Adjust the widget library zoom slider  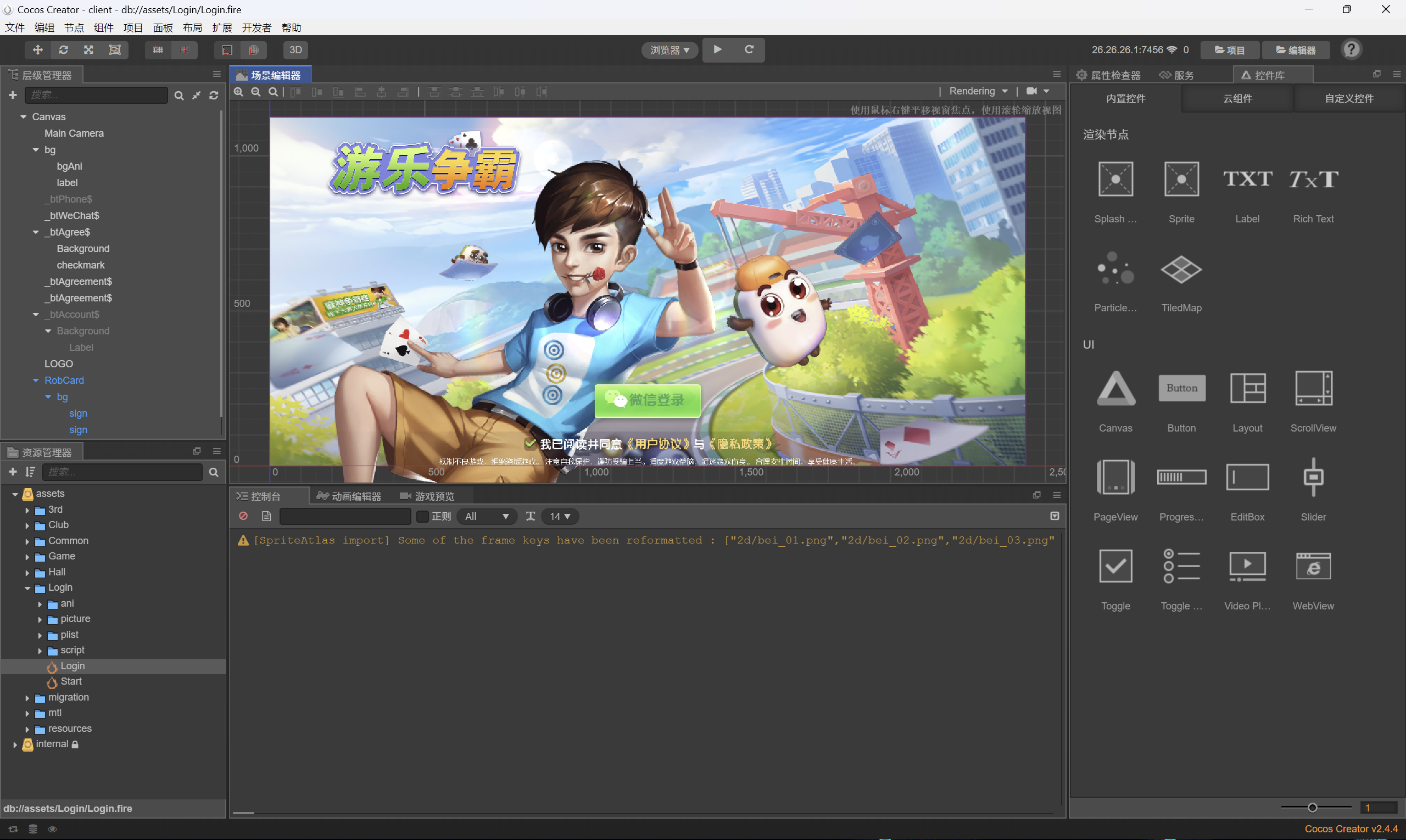(x=1312, y=808)
